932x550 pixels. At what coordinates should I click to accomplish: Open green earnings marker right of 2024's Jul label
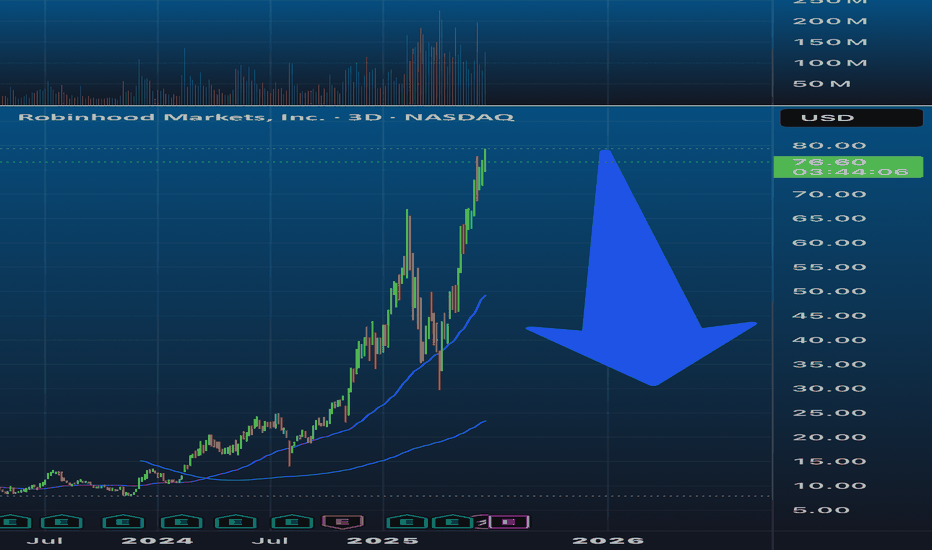(292, 522)
